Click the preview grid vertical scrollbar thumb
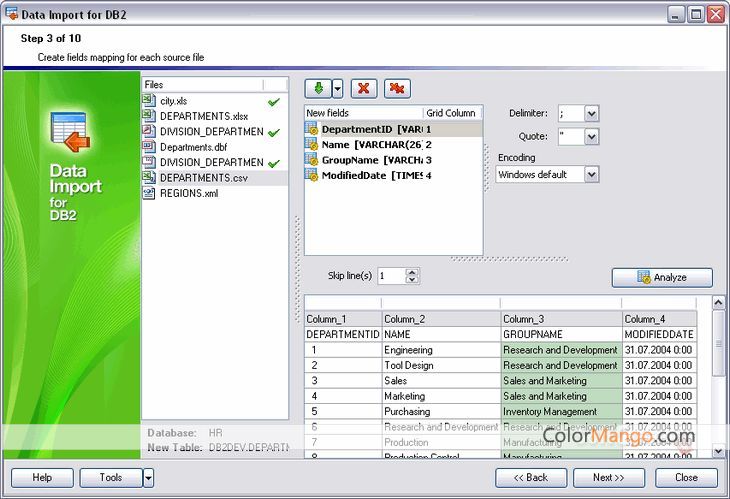This screenshot has width=730, height=499. [x=718, y=344]
